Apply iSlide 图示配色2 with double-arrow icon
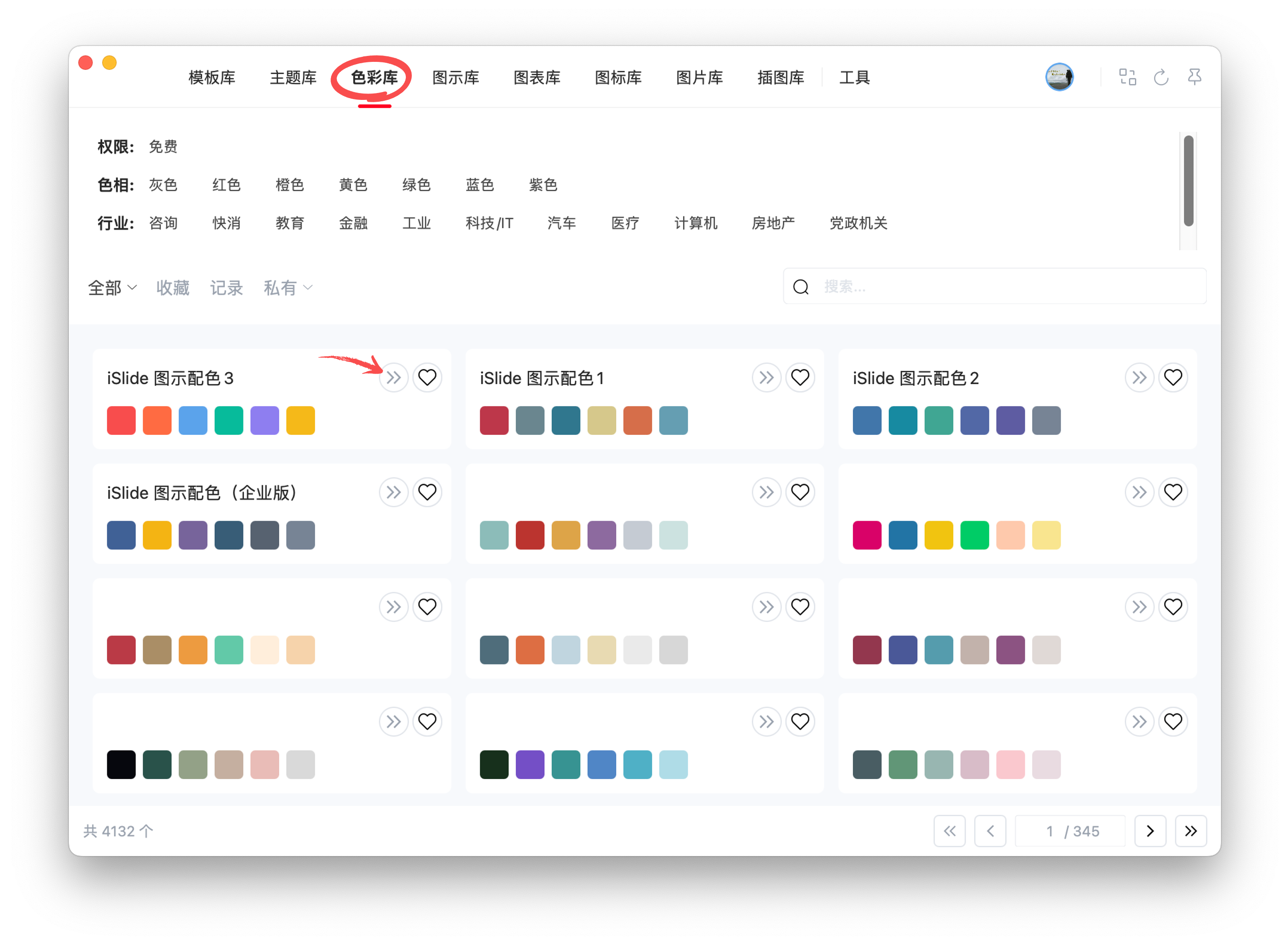This screenshot has height=945, width=1288. coord(1139,378)
